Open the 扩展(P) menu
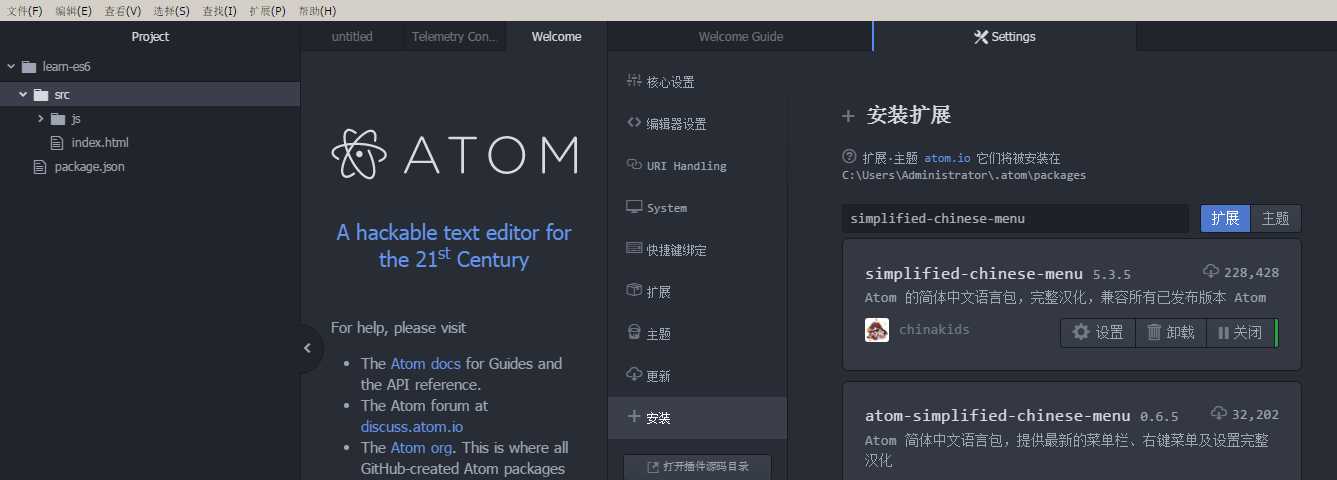The width and height of the screenshot is (1337, 480). click(x=267, y=10)
